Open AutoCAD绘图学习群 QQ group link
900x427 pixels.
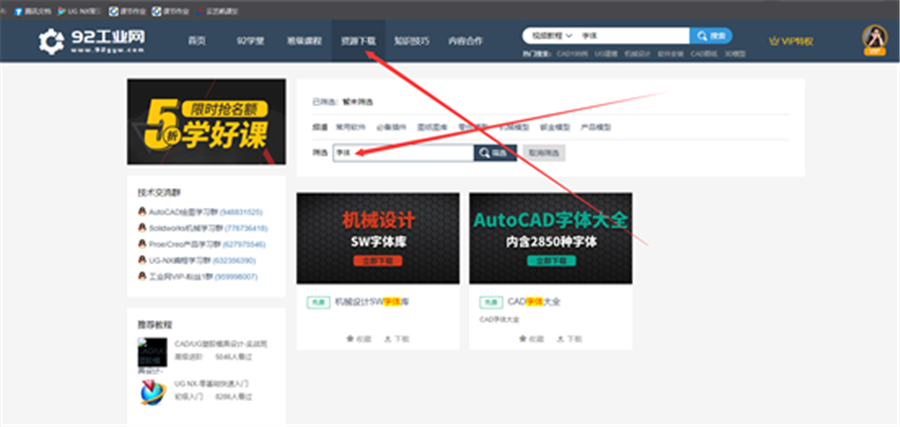point(205,212)
